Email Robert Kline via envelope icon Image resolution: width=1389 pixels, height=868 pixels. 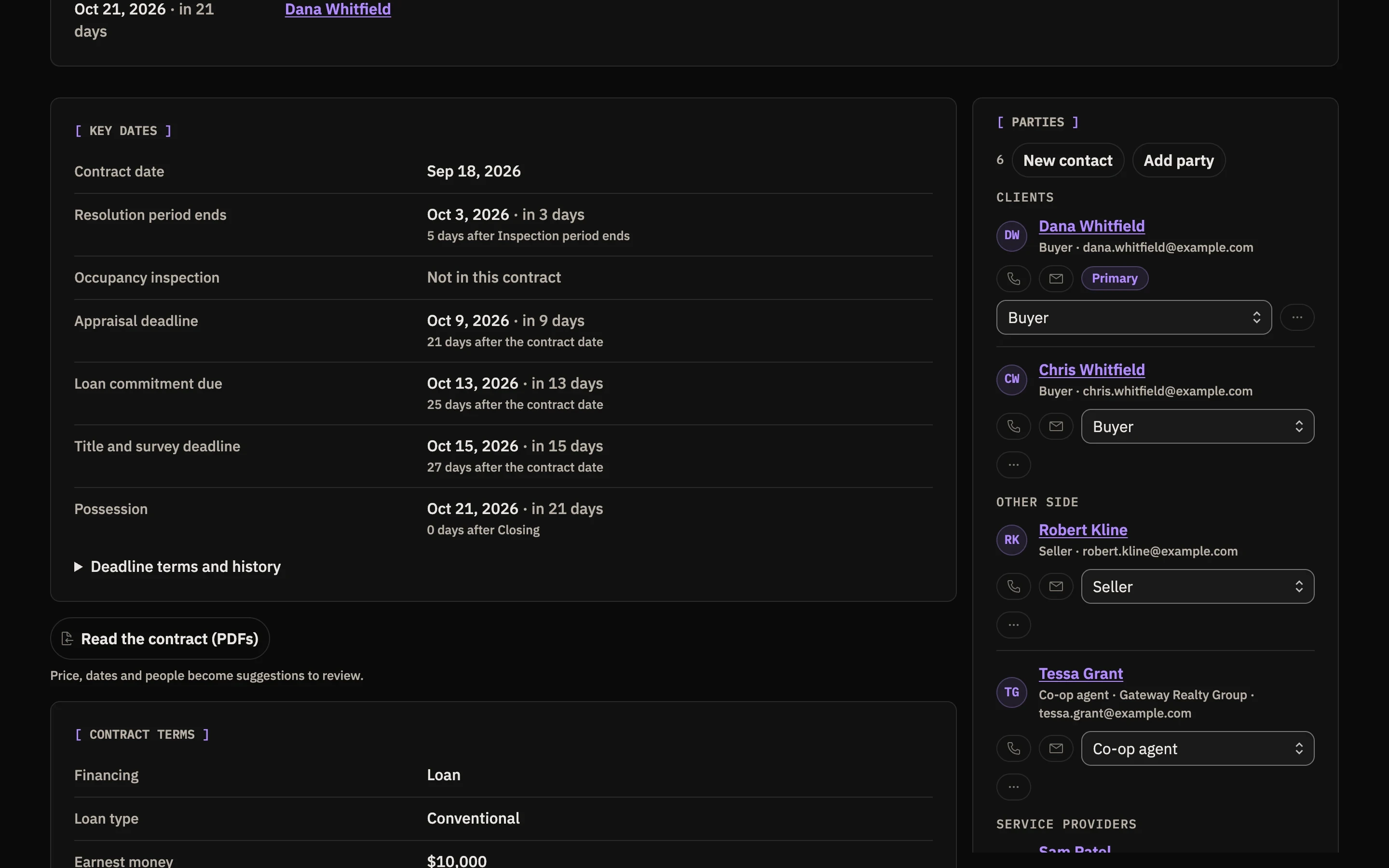click(x=1056, y=587)
